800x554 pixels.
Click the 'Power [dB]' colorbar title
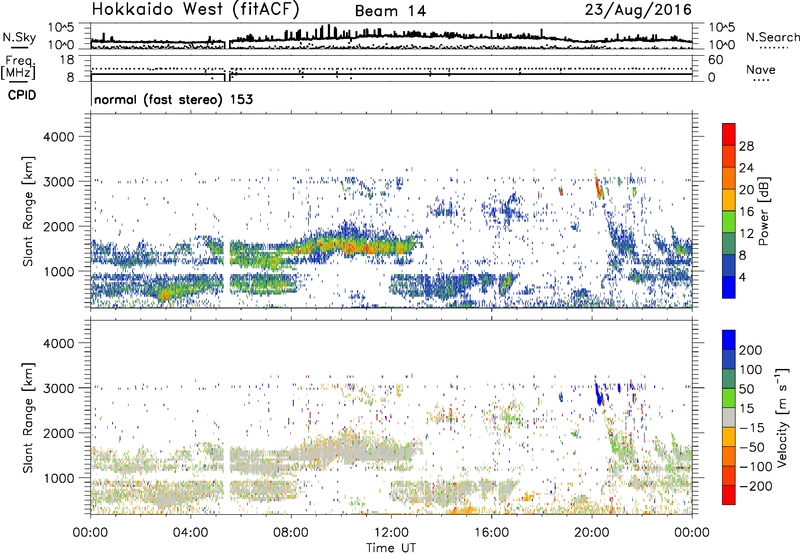[763, 211]
